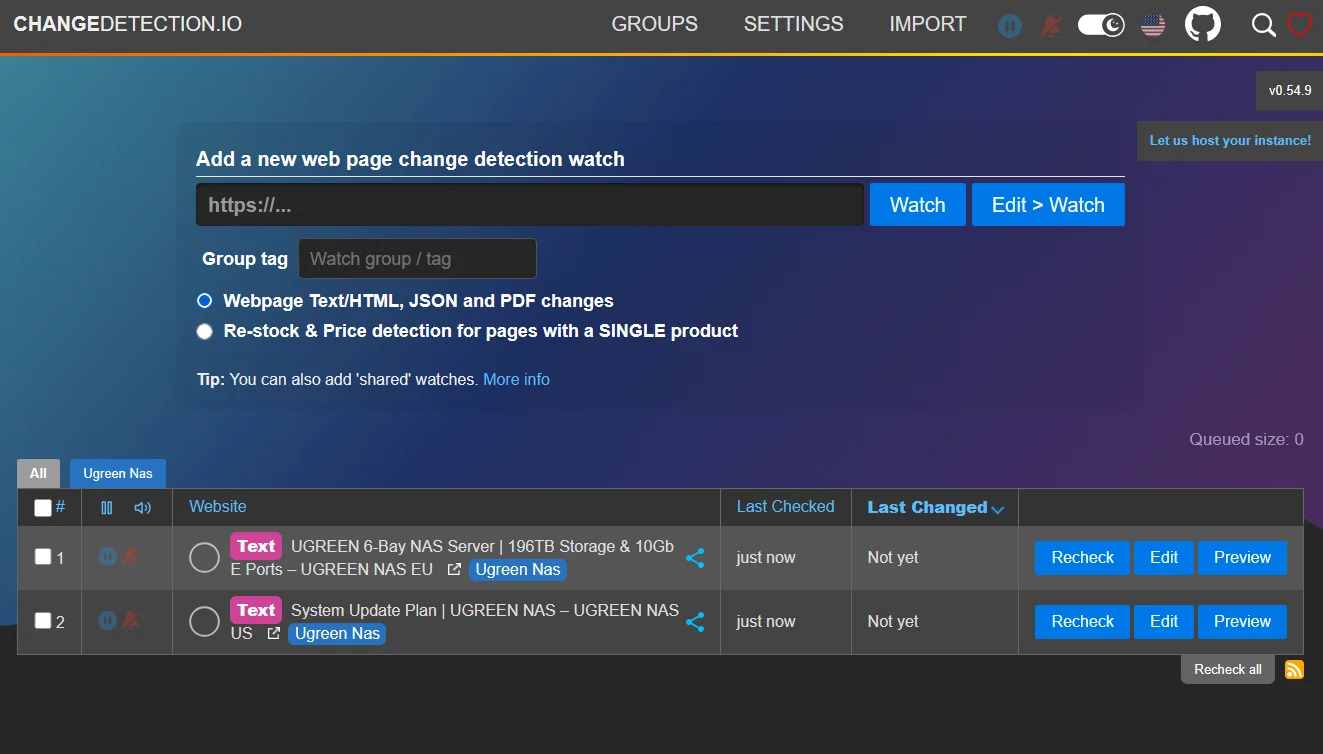Image resolution: width=1323 pixels, height=754 pixels.
Task: Toggle dark mode switch
Action: (1101, 25)
